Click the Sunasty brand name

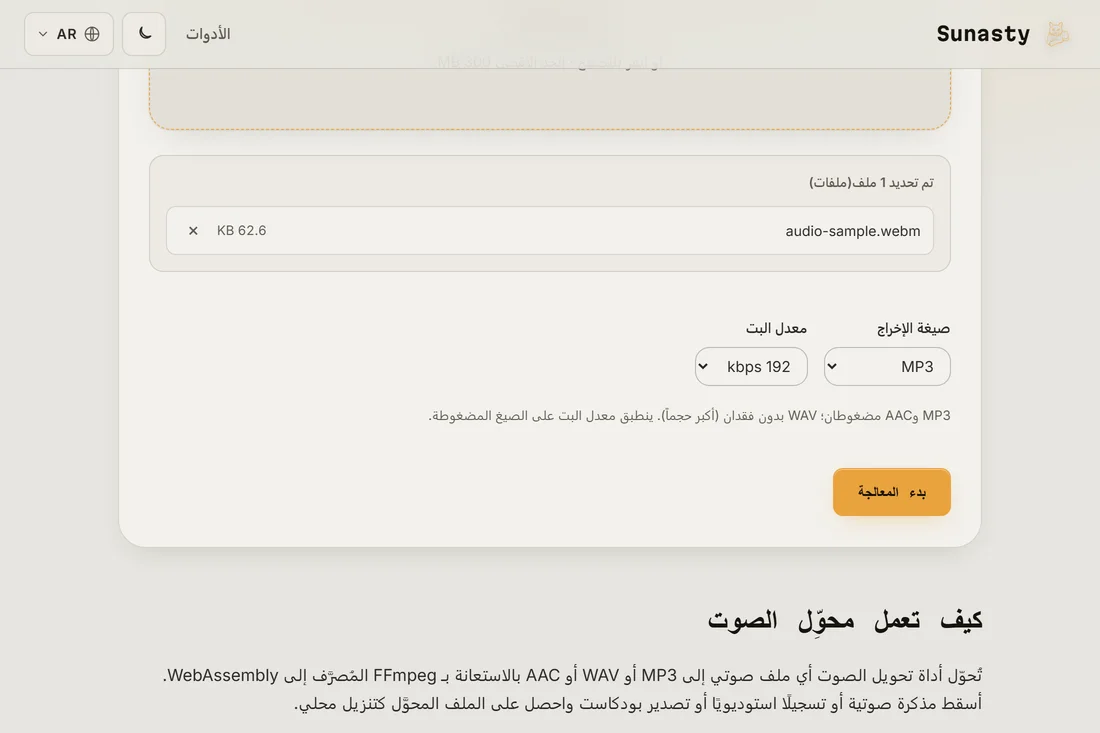(983, 34)
